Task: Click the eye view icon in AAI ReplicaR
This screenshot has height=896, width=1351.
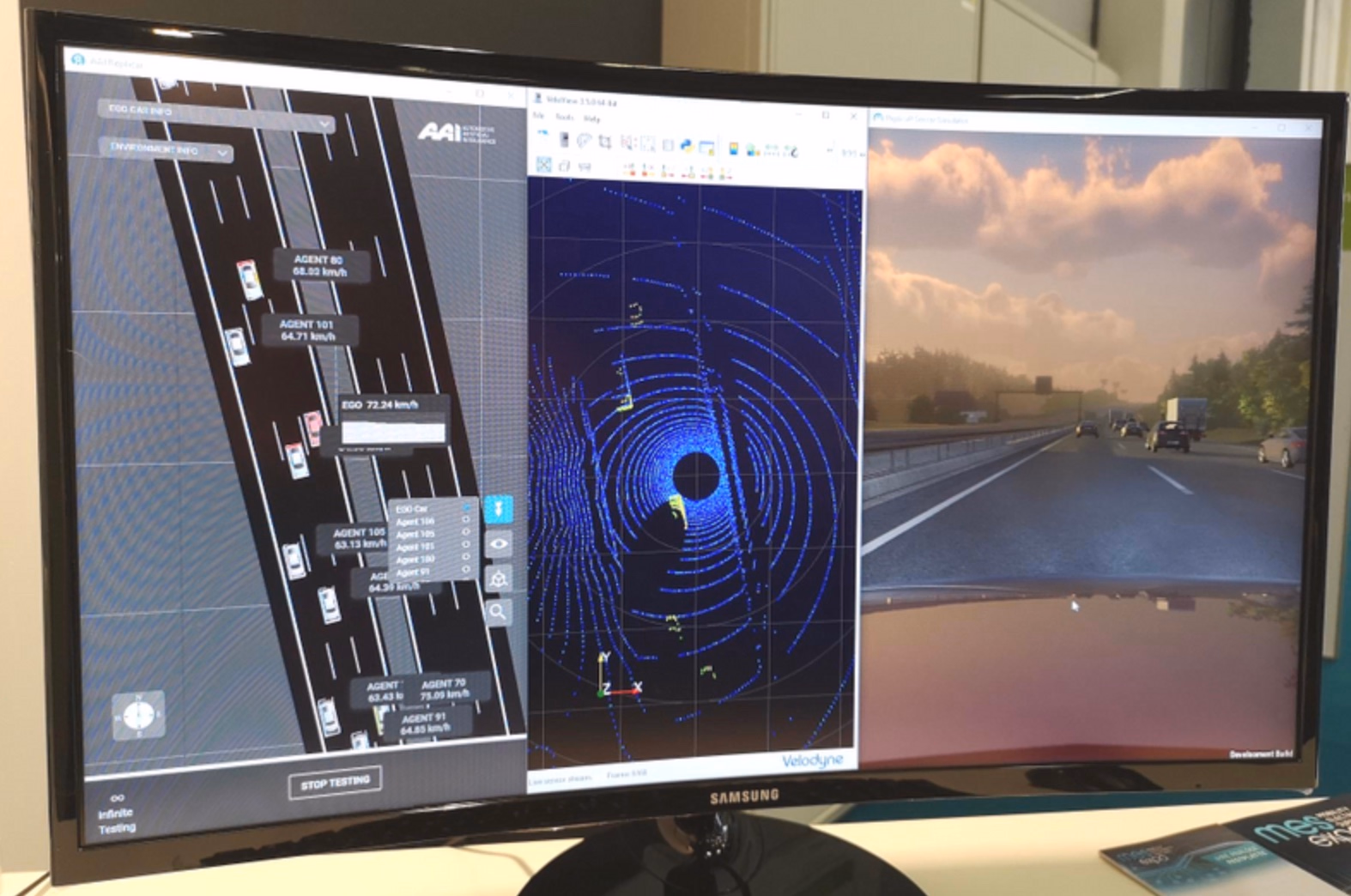Action: (x=499, y=544)
